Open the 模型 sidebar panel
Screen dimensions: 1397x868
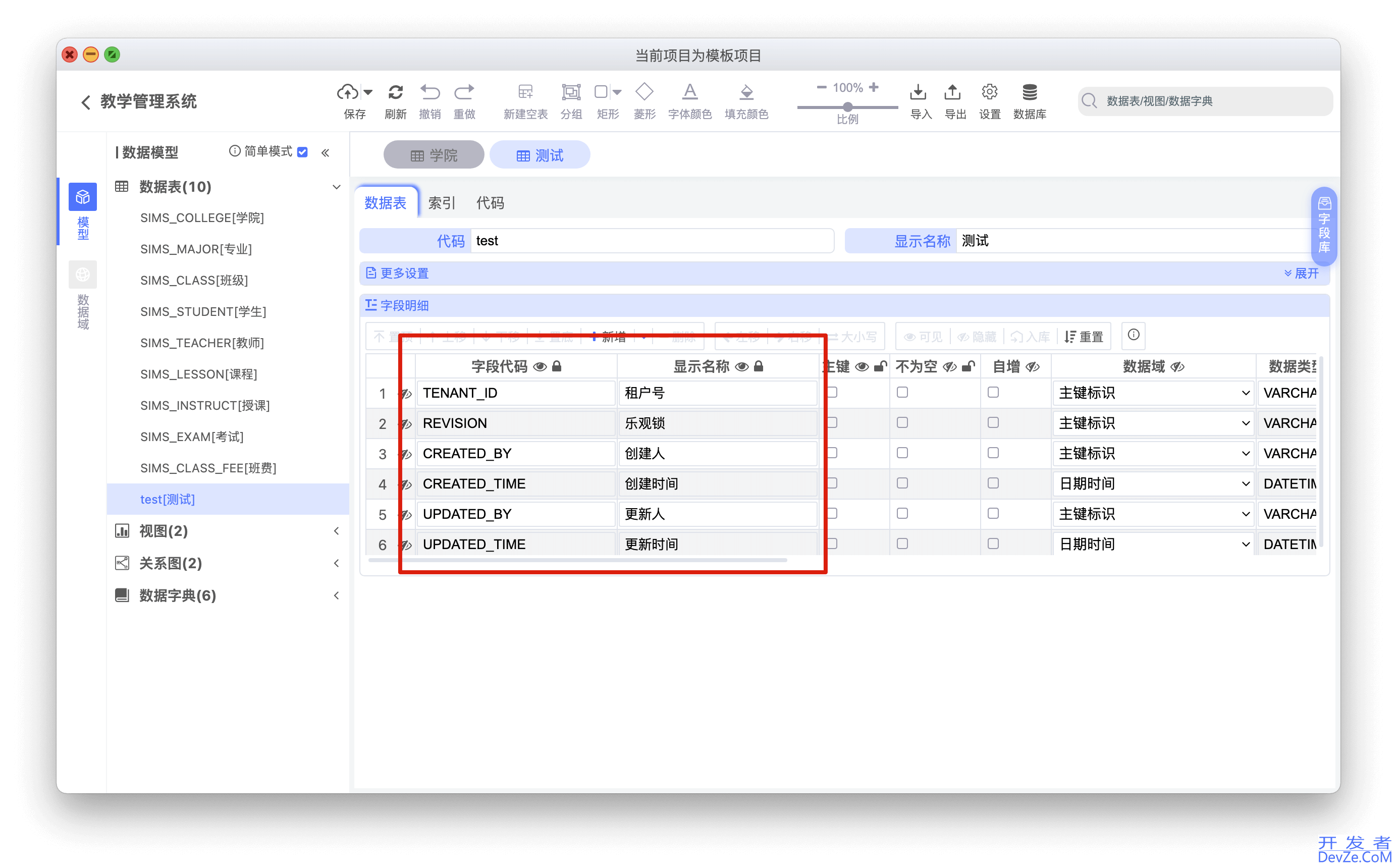click(x=83, y=211)
